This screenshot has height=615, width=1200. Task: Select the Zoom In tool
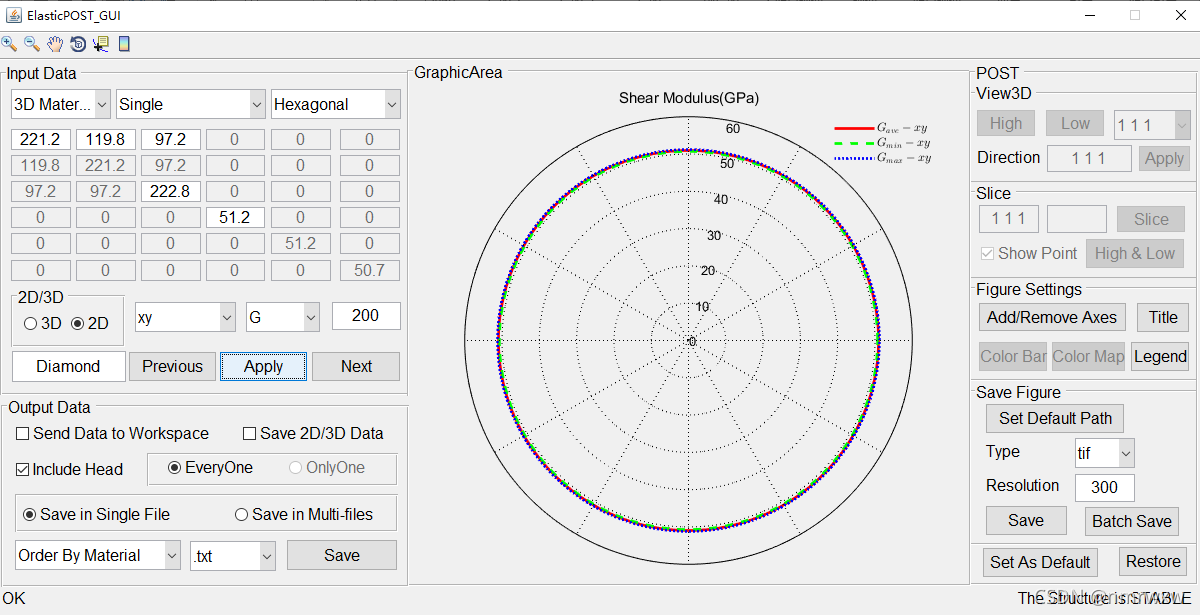point(9,44)
